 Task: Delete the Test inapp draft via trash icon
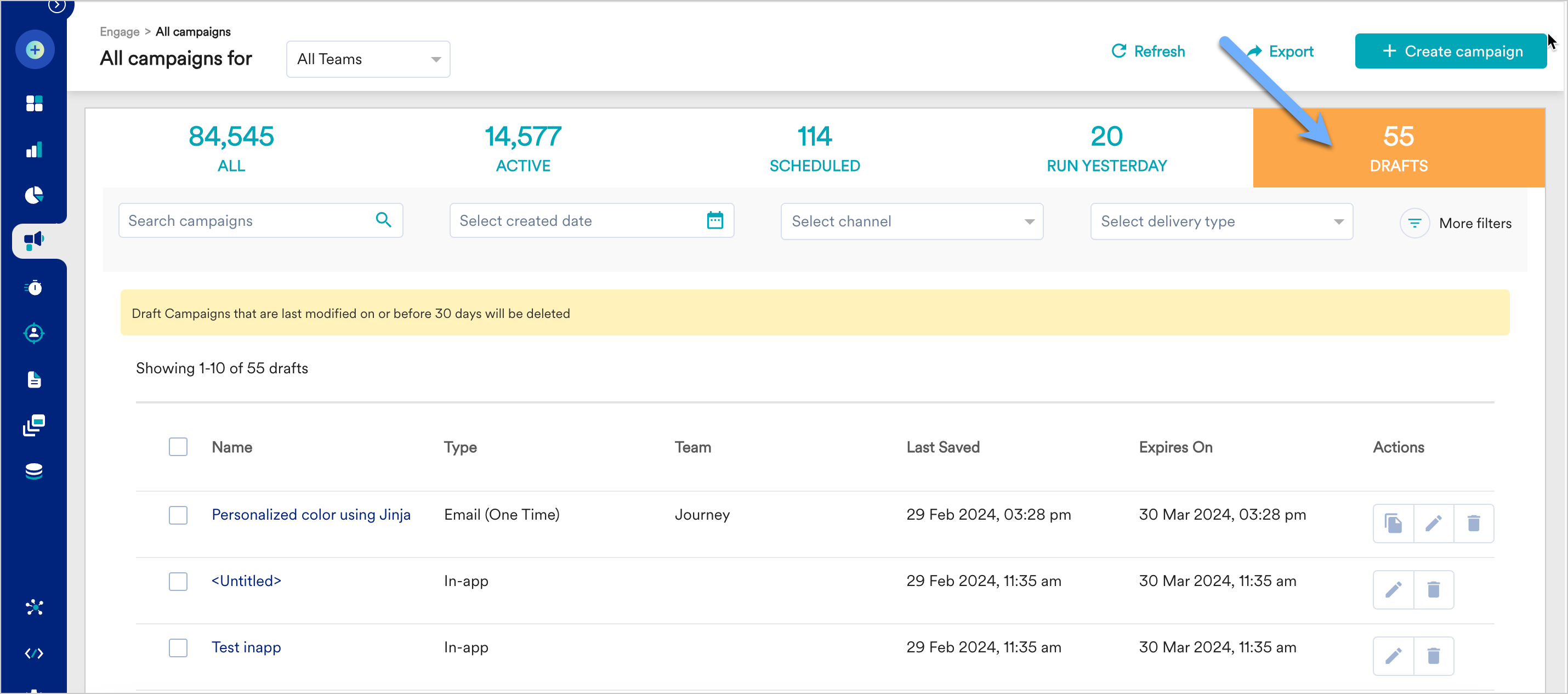point(1433,656)
